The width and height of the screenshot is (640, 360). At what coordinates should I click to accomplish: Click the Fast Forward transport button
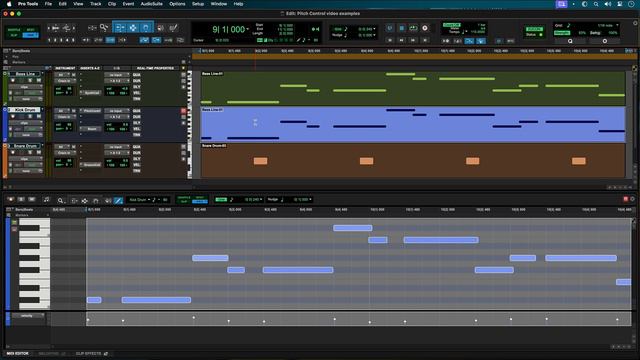pyautogui.click(x=413, y=40)
